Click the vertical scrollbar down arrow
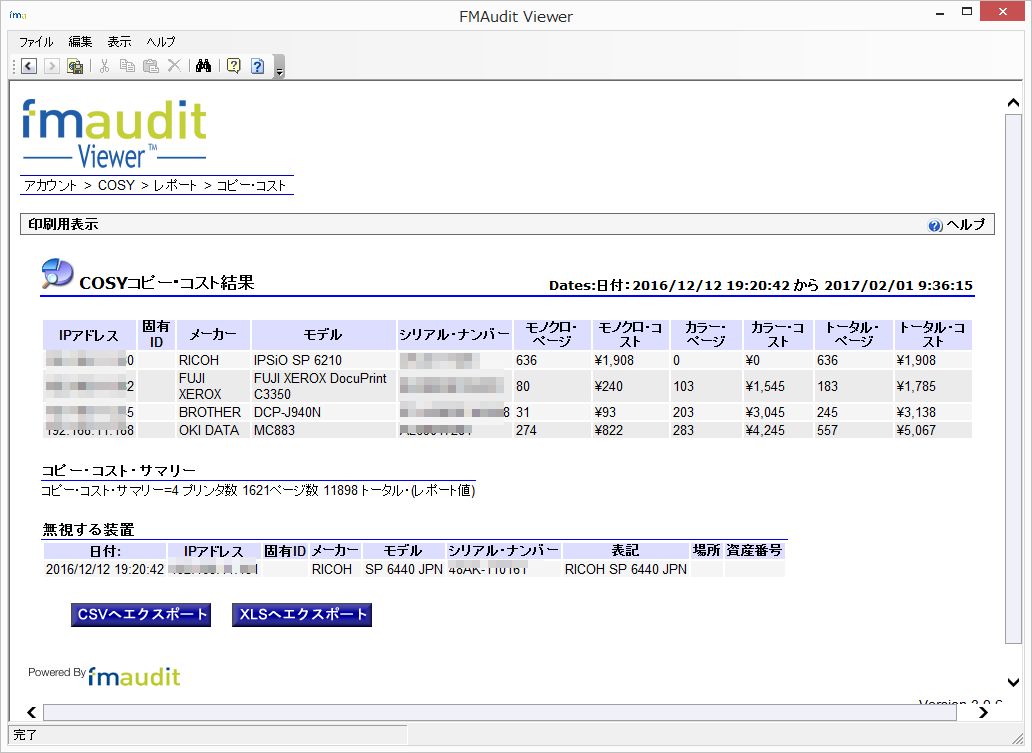 point(1014,683)
